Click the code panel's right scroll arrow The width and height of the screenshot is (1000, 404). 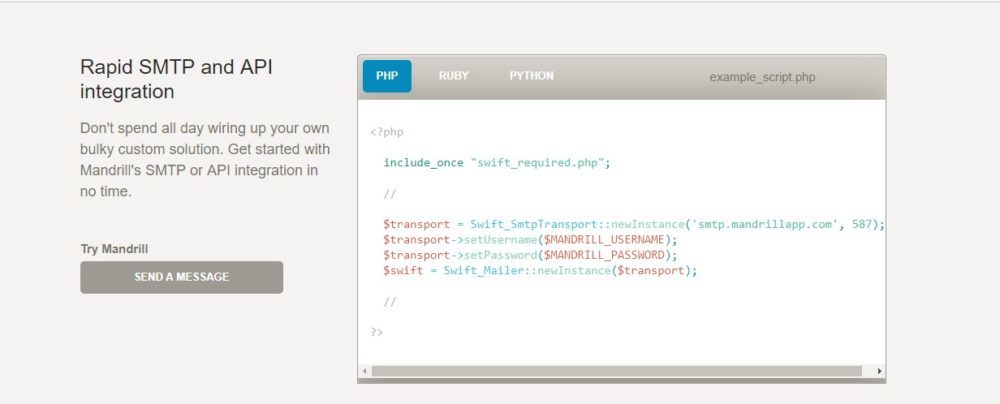(x=879, y=371)
